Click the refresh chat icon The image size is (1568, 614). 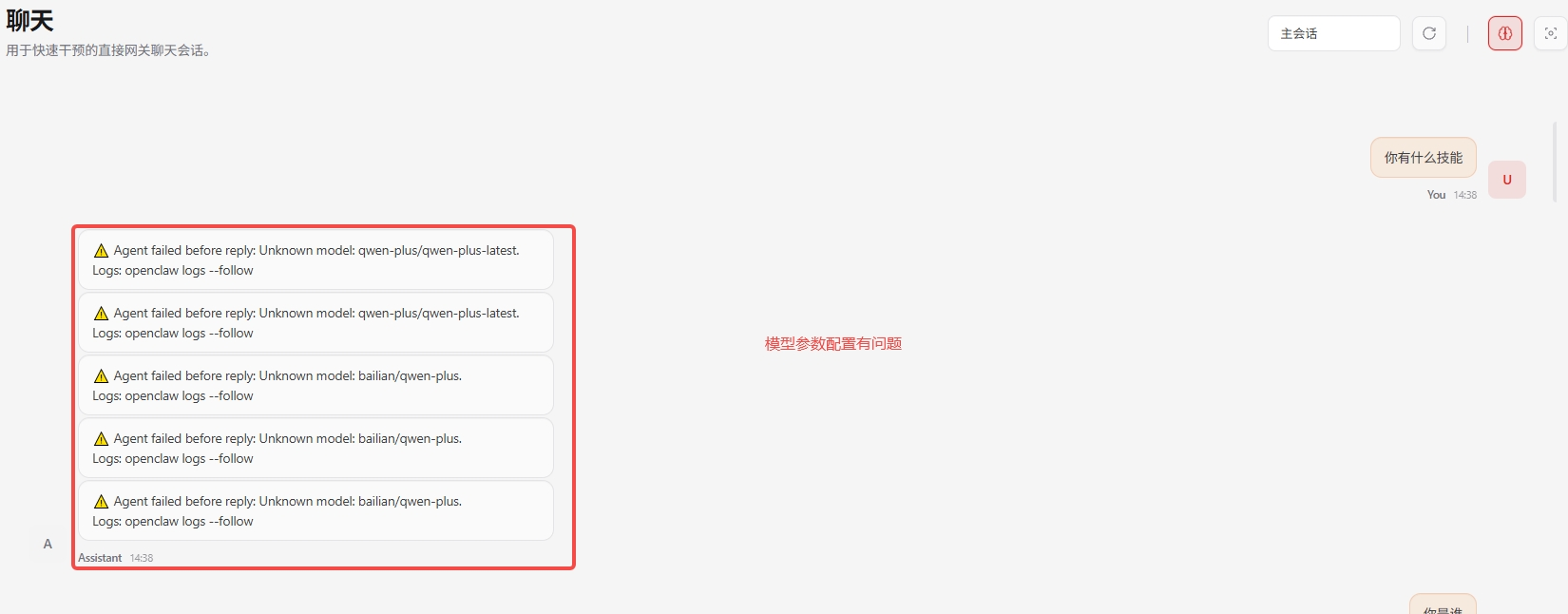click(x=1429, y=33)
